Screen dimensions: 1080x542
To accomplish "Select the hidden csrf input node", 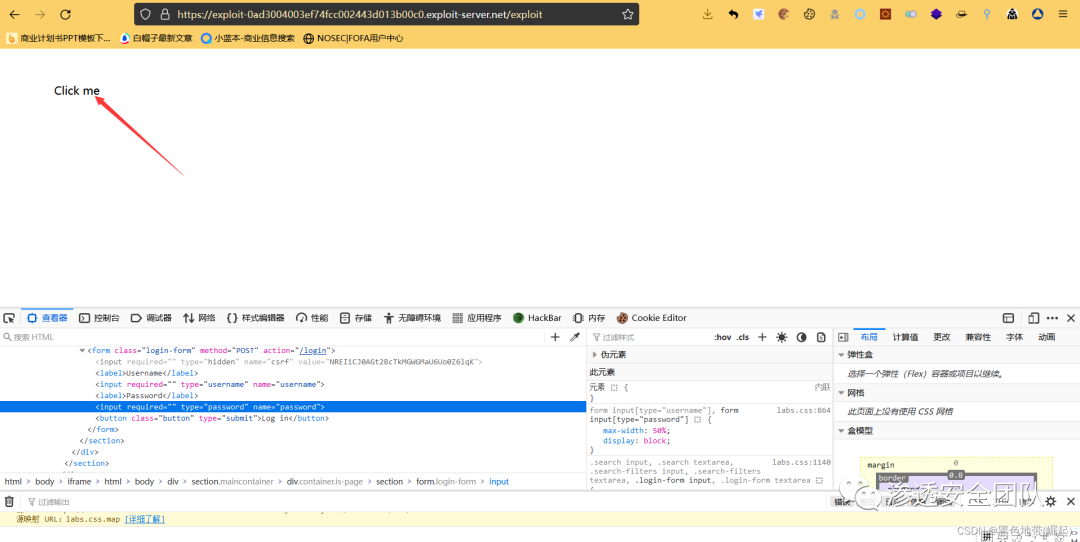I will tap(289, 362).
